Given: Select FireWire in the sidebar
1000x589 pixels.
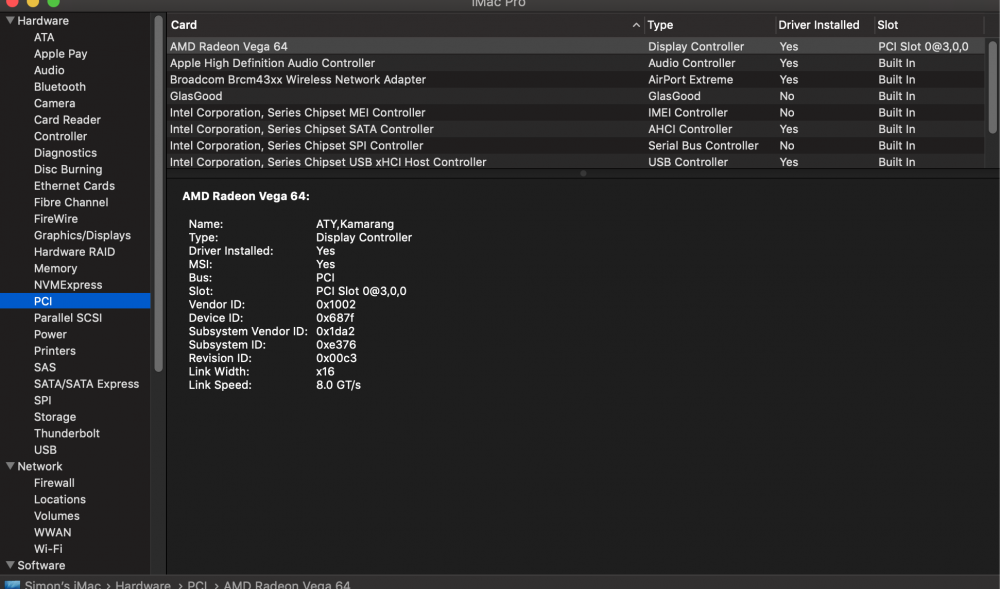Looking at the screenshot, I should (55, 219).
